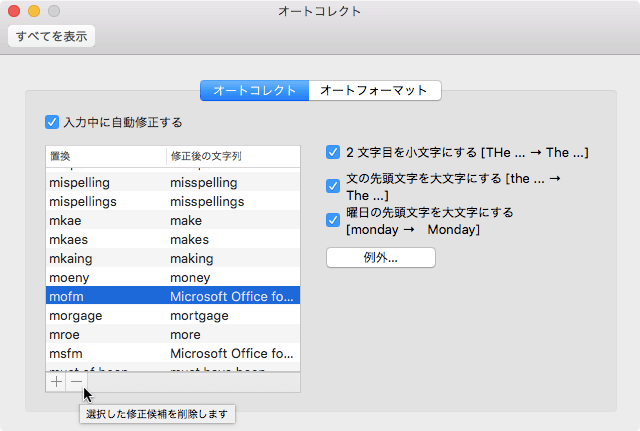
Task: Select the mispelling row in list
Action: click(x=173, y=183)
